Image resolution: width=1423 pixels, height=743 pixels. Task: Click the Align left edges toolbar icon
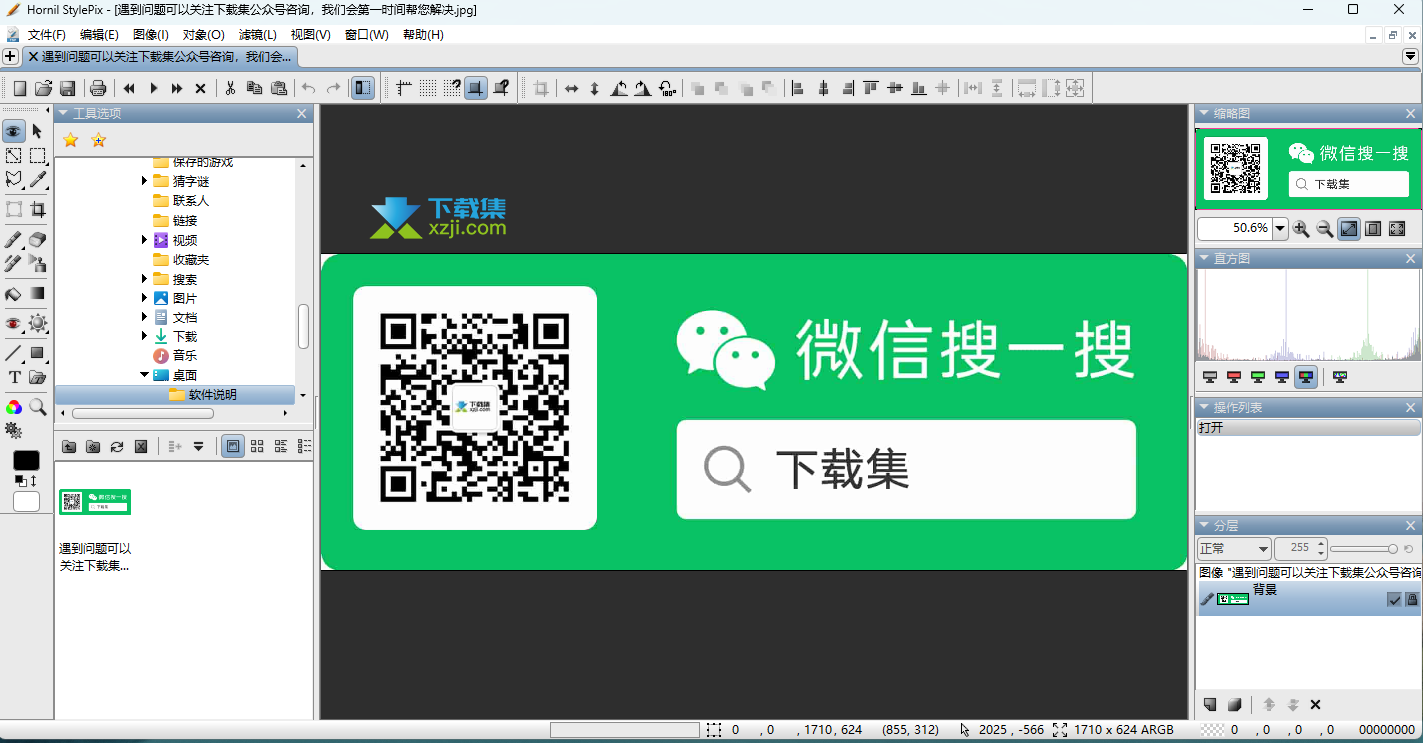click(x=798, y=88)
